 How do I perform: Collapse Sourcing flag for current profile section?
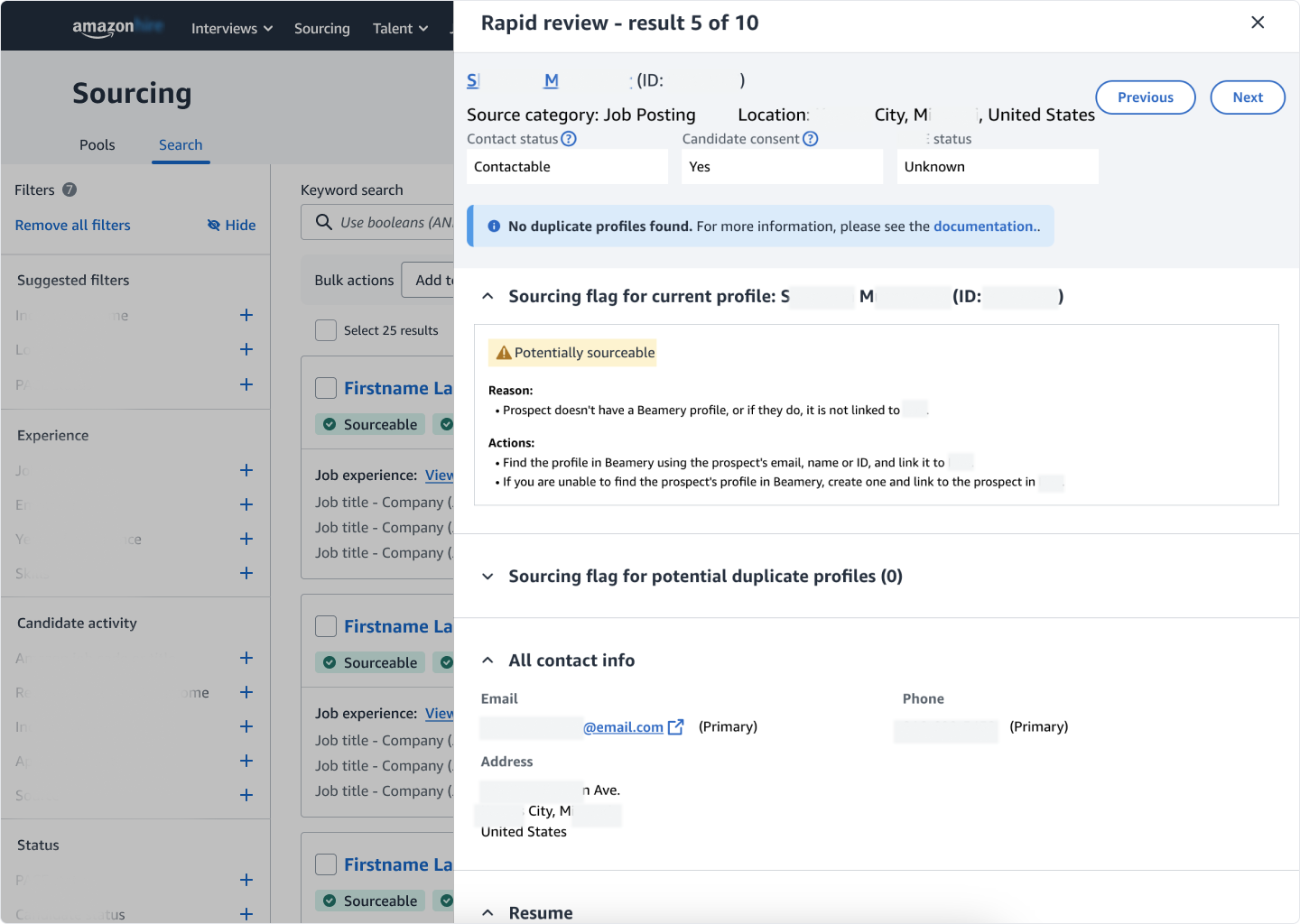click(x=487, y=296)
